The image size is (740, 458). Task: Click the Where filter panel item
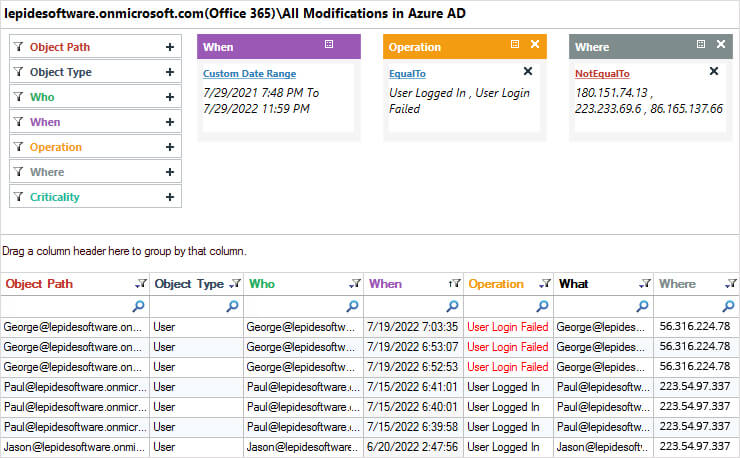pos(95,172)
